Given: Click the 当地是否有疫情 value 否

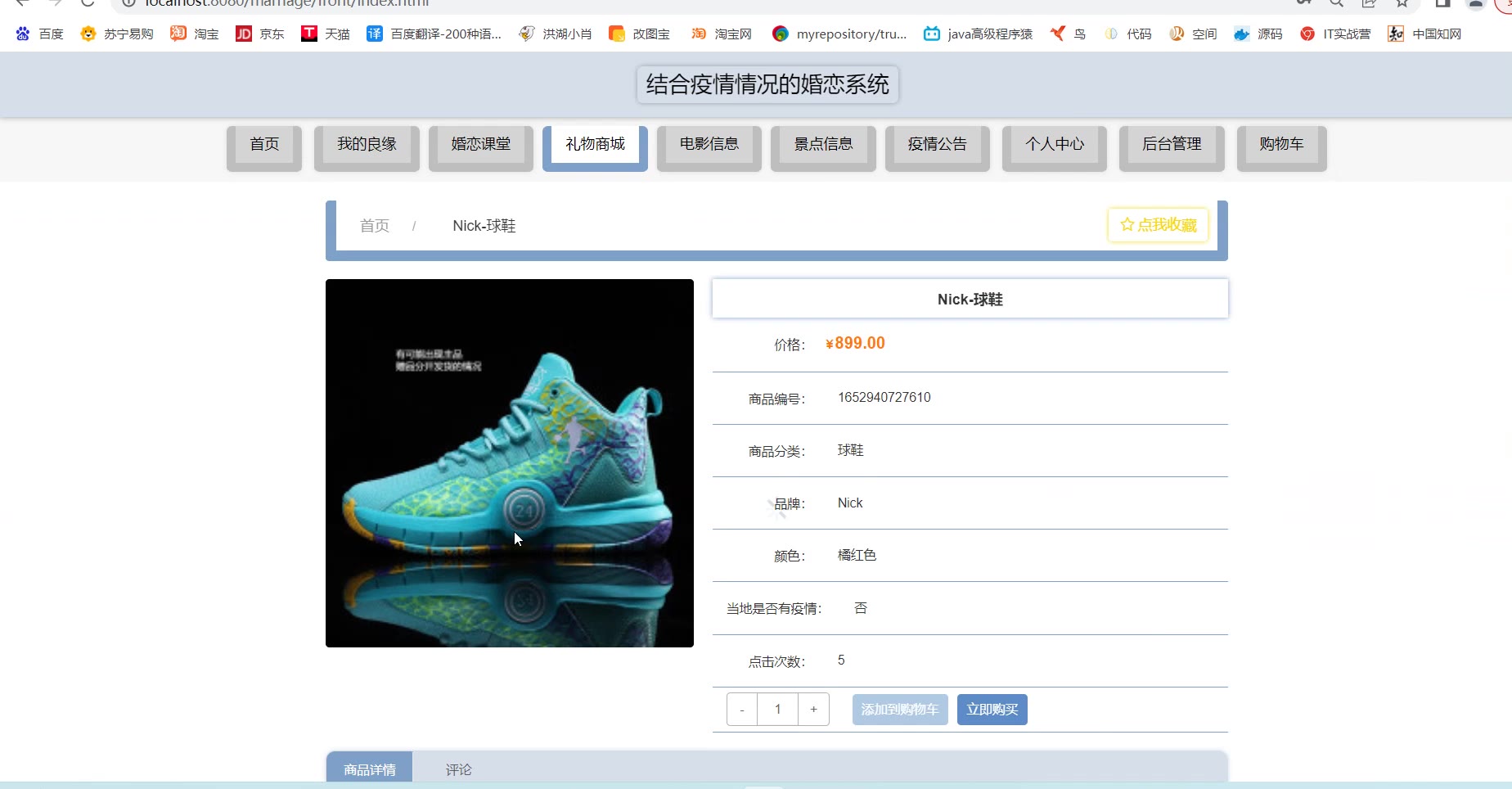Looking at the screenshot, I should pos(861,608).
